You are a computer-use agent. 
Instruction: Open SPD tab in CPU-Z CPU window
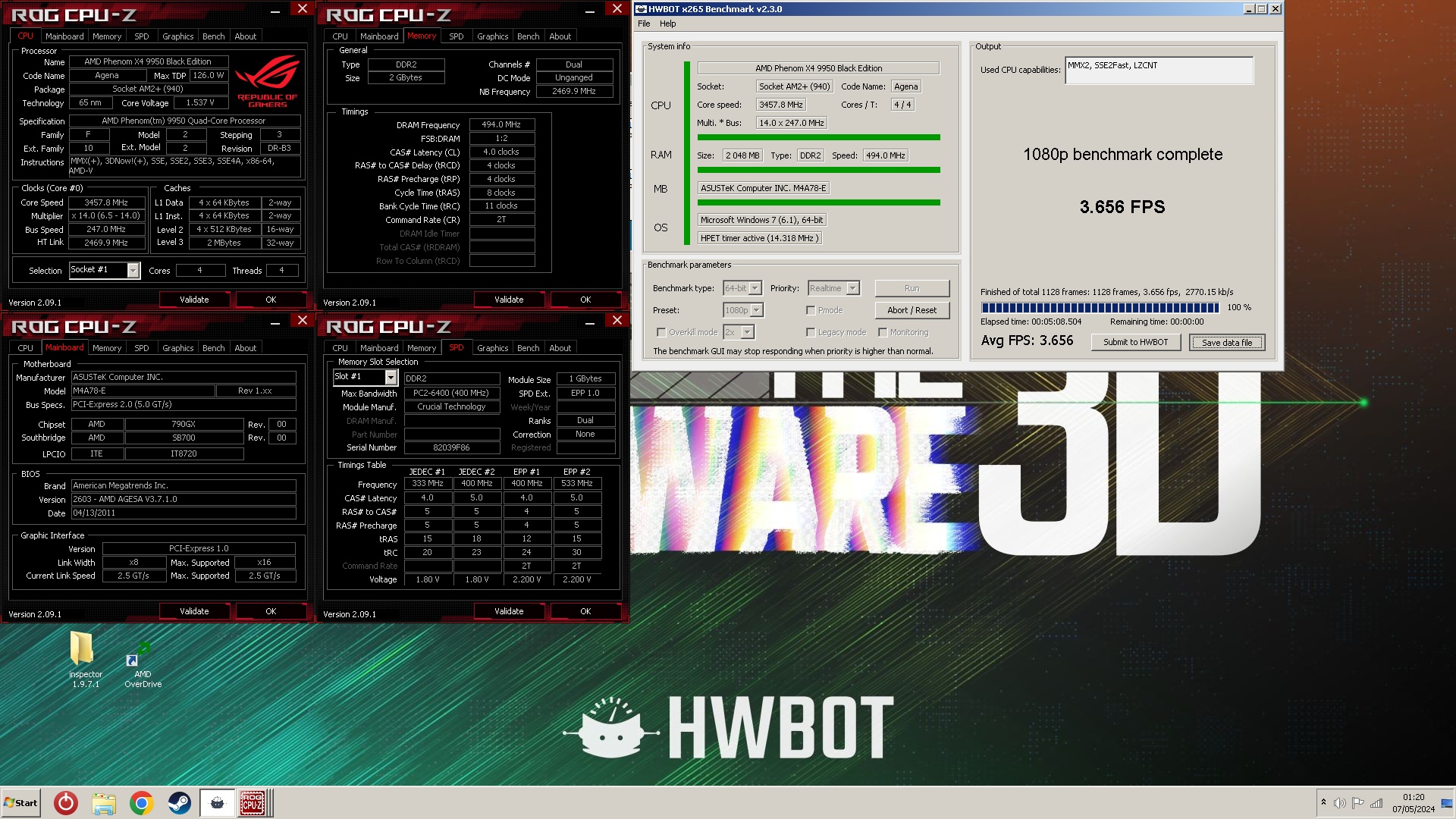141,36
